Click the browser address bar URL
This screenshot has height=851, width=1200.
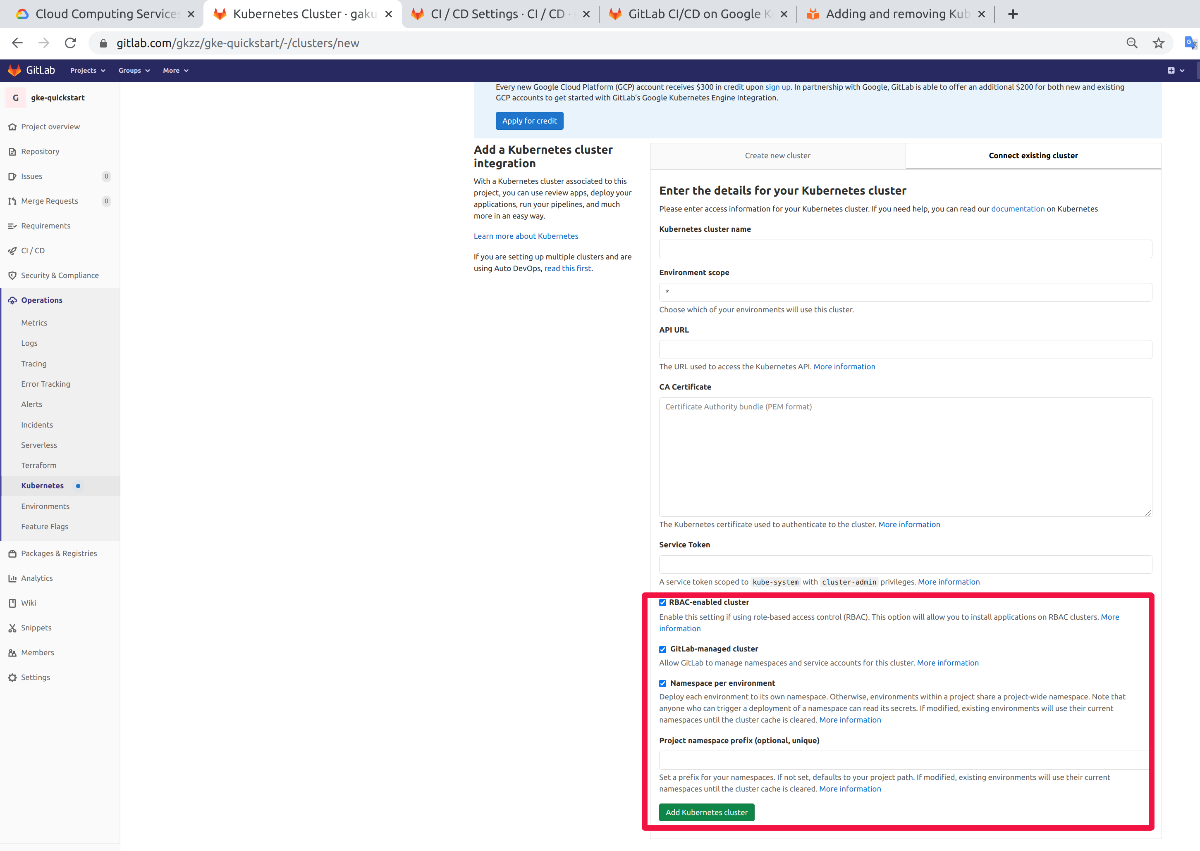[x=238, y=43]
